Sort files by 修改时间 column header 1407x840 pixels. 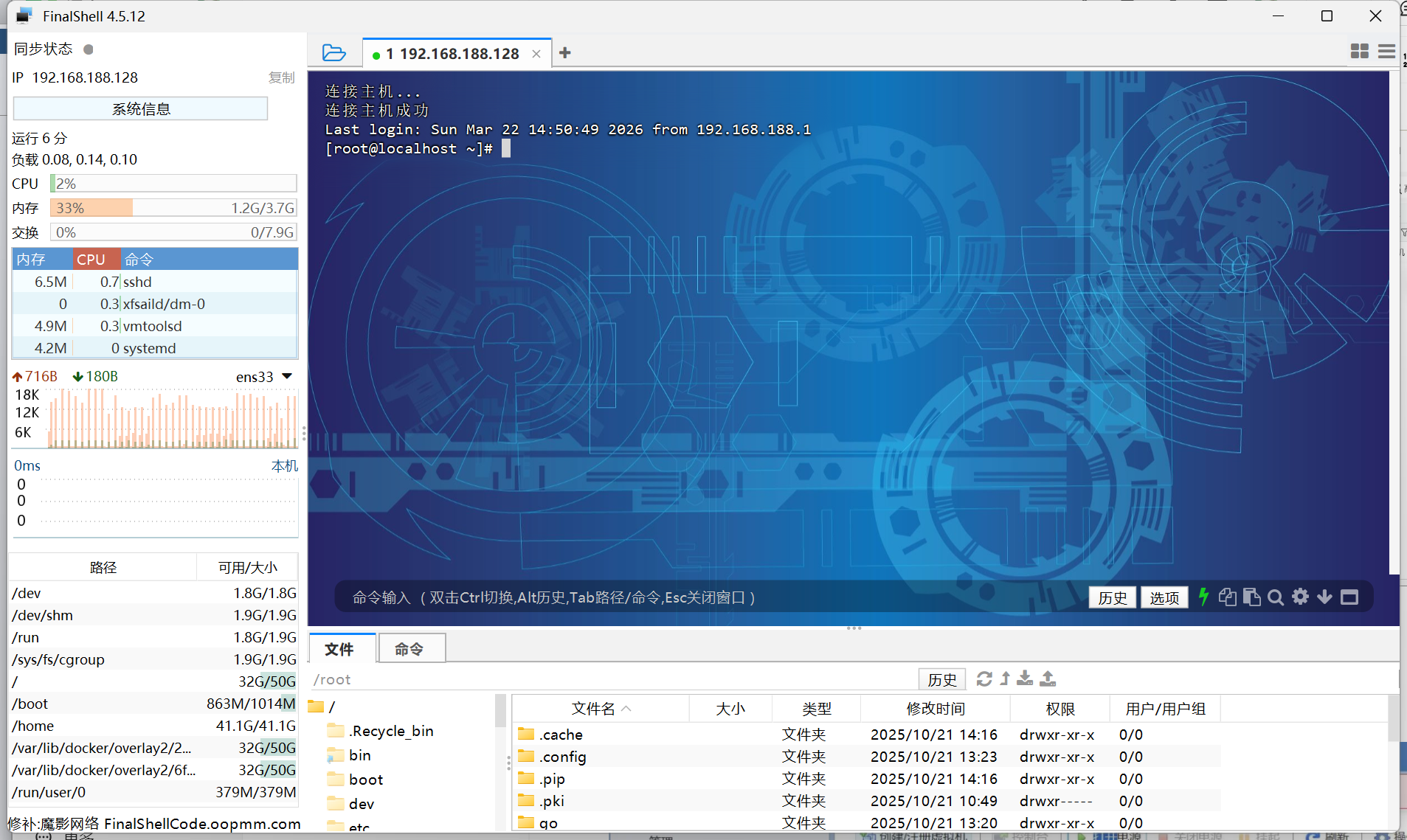click(935, 709)
